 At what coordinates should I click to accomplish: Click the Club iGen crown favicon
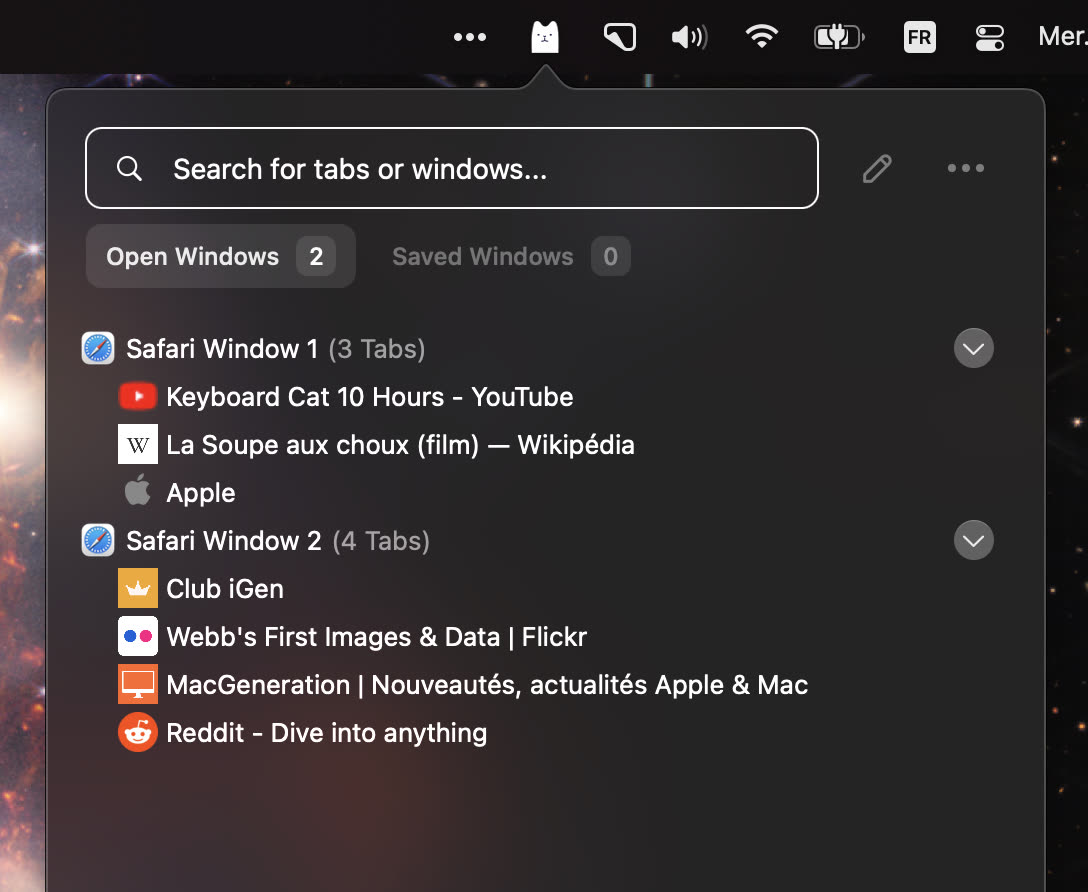click(138, 588)
